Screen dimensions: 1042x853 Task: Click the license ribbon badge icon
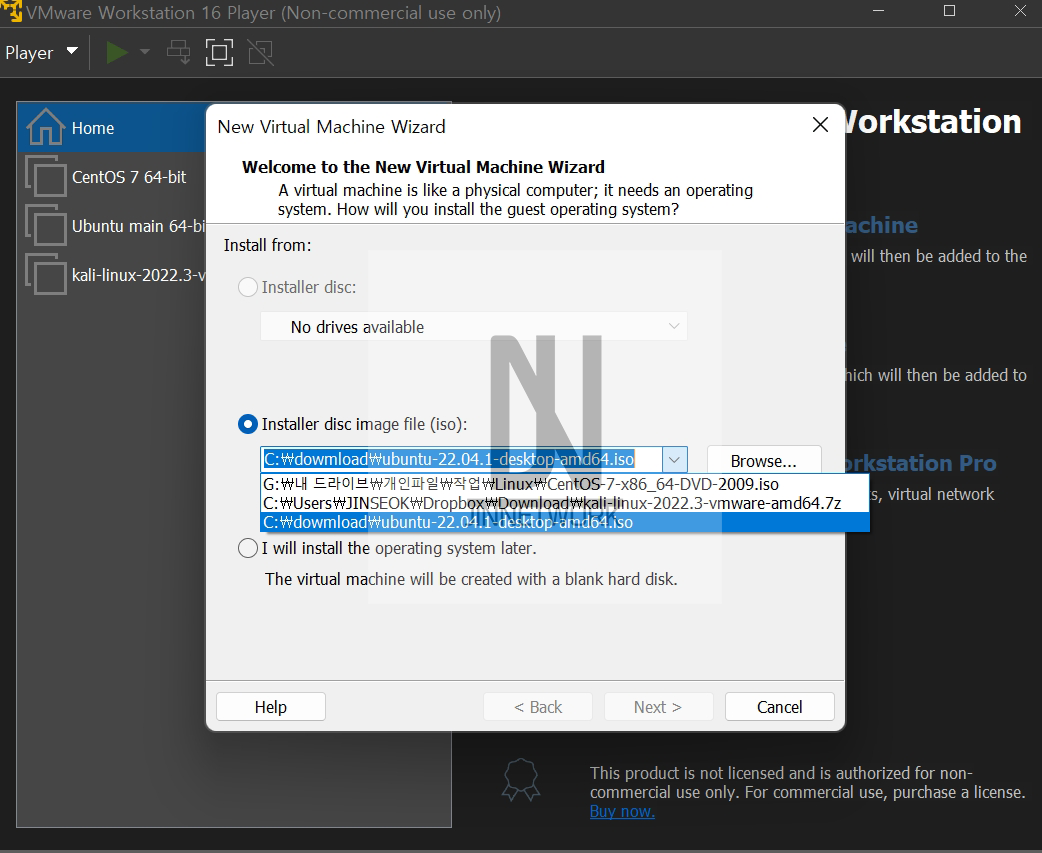pos(521,780)
